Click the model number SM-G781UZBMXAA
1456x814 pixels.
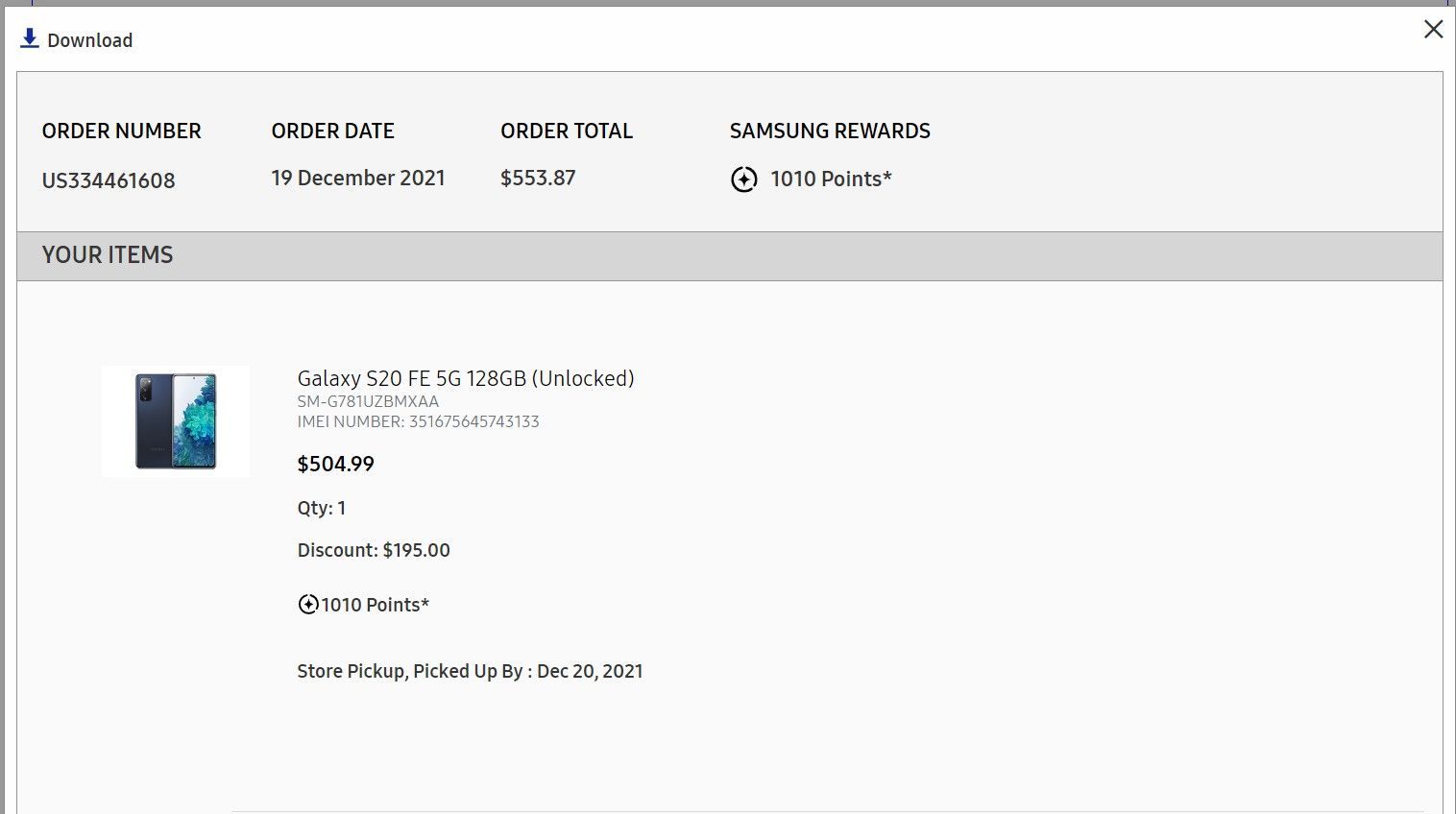coord(368,401)
